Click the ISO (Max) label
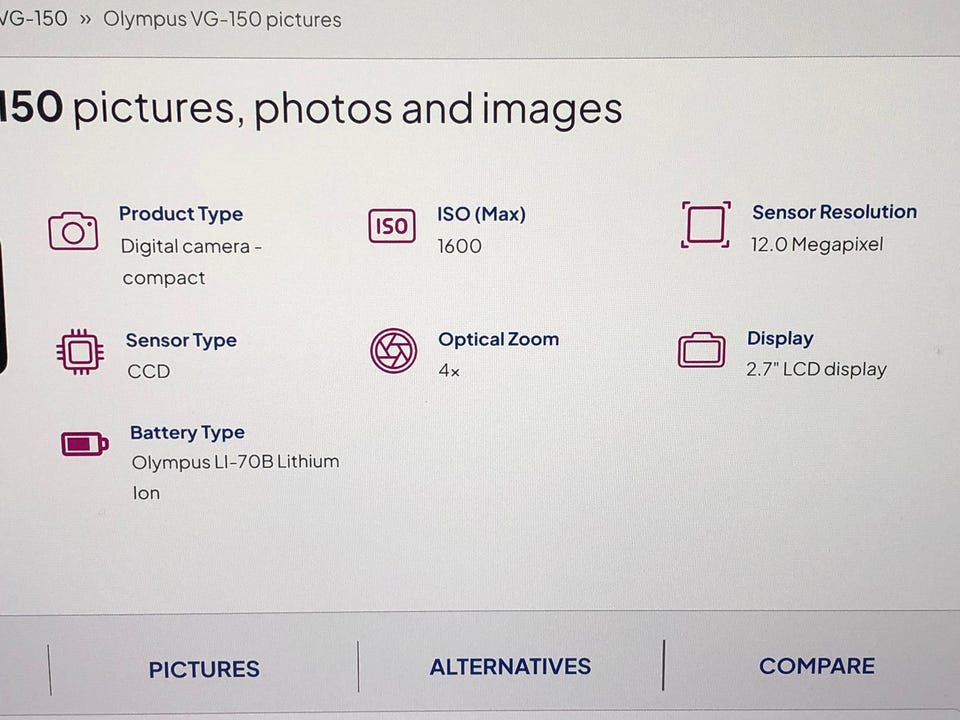The image size is (960, 720). click(x=481, y=214)
